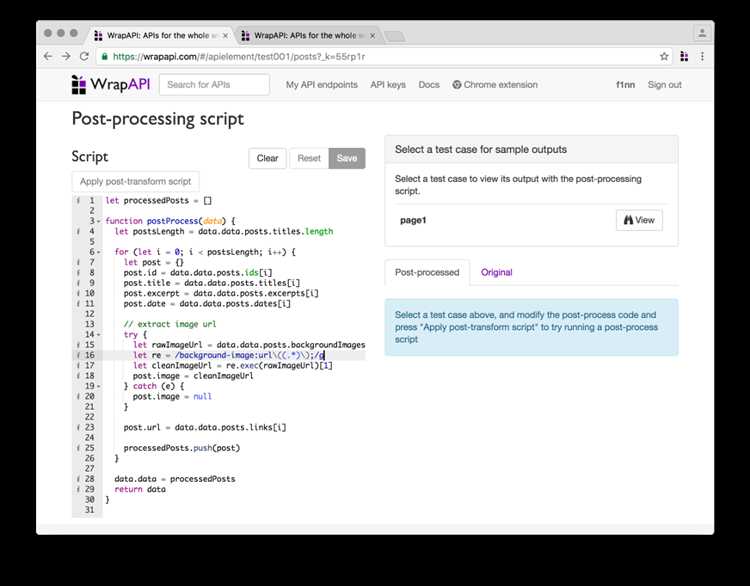Click the browser back arrow
This screenshot has height=586, width=750.
click(x=49, y=57)
